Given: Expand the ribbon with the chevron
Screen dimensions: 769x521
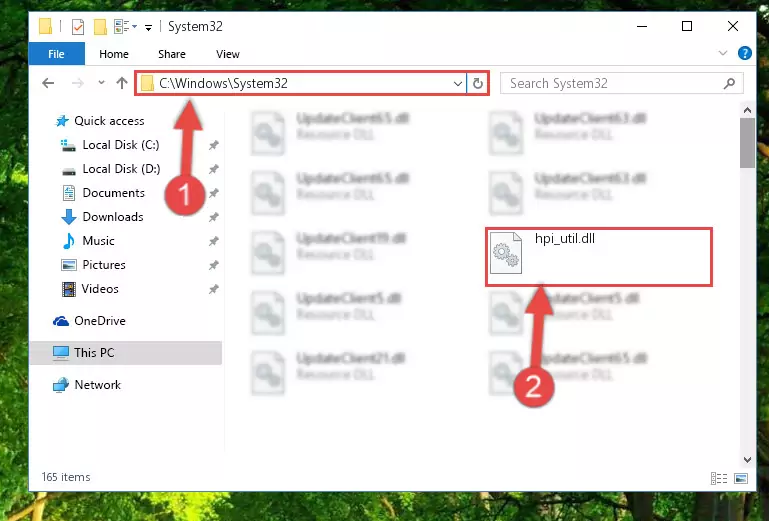Looking at the screenshot, I should point(722,53).
